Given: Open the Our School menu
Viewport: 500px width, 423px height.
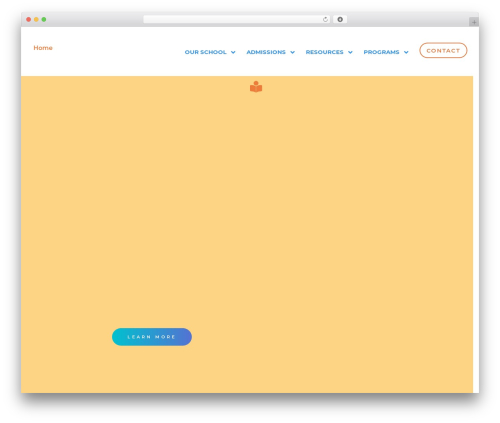Looking at the screenshot, I should click(205, 52).
